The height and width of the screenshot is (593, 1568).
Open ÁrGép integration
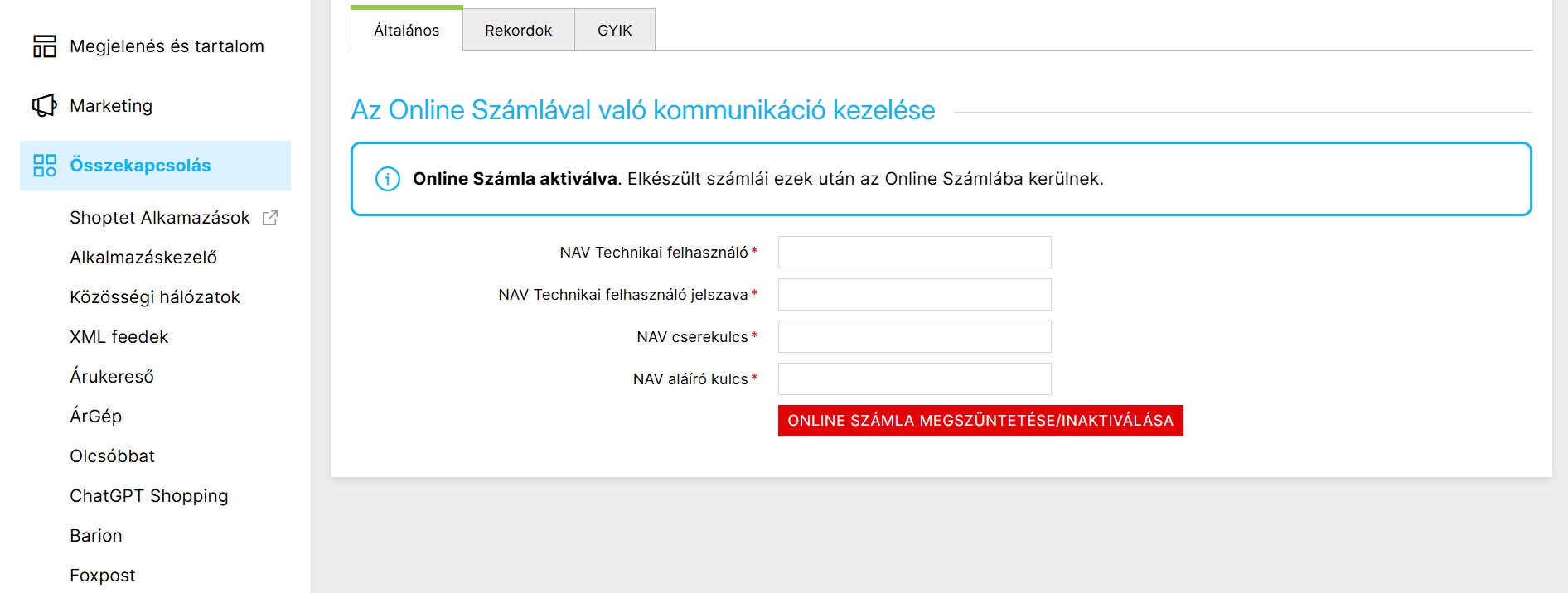pos(96,417)
